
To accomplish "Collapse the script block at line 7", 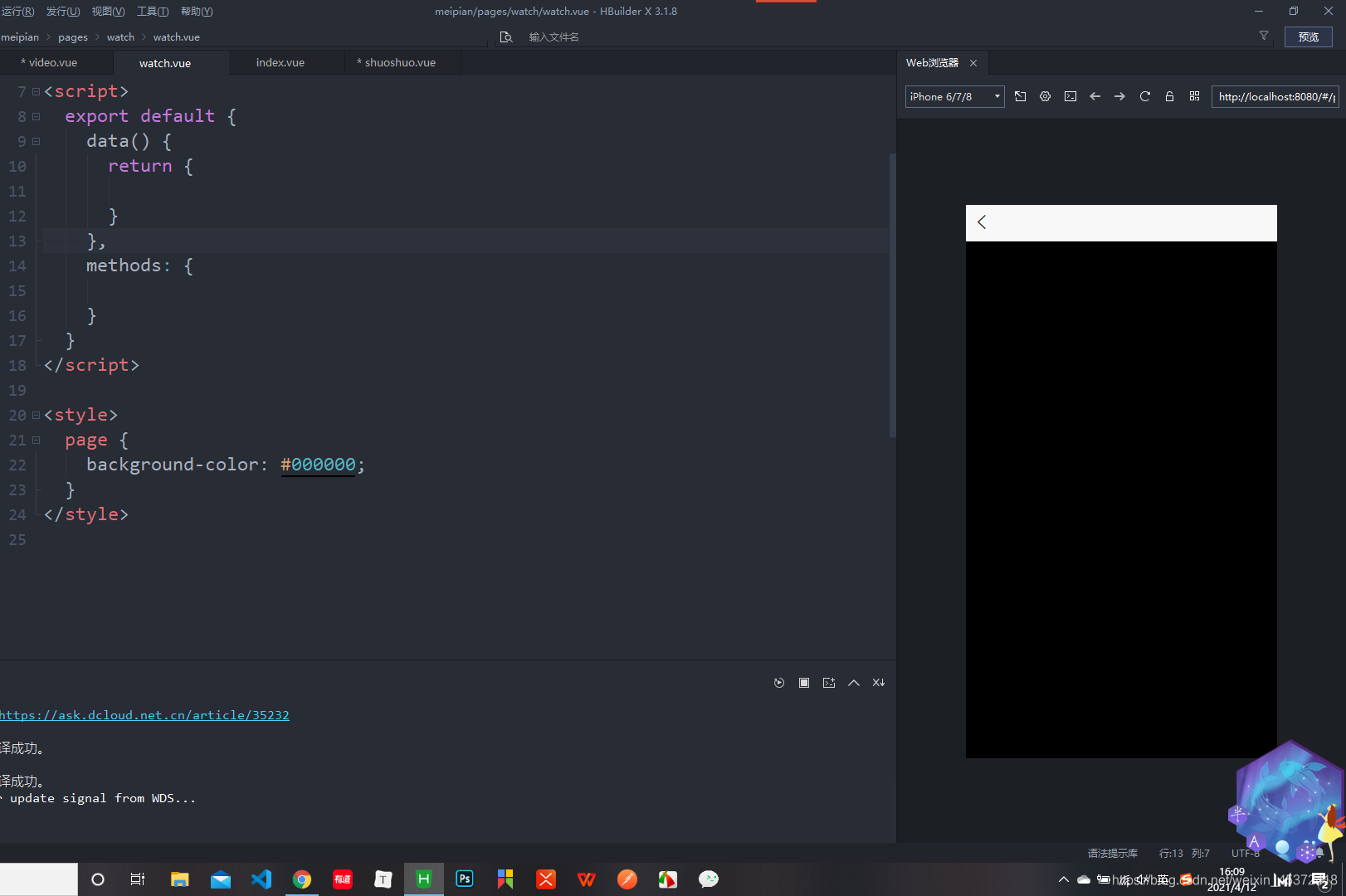I will 36,91.
